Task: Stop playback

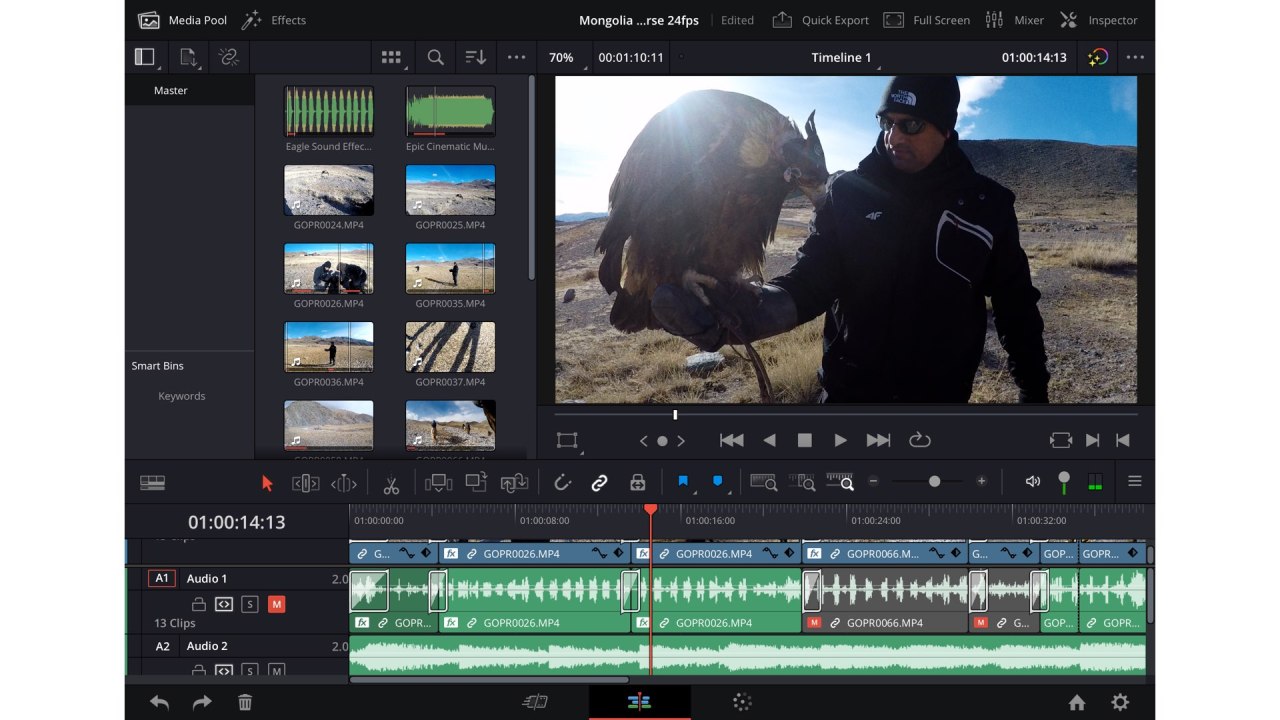Action: click(x=804, y=440)
